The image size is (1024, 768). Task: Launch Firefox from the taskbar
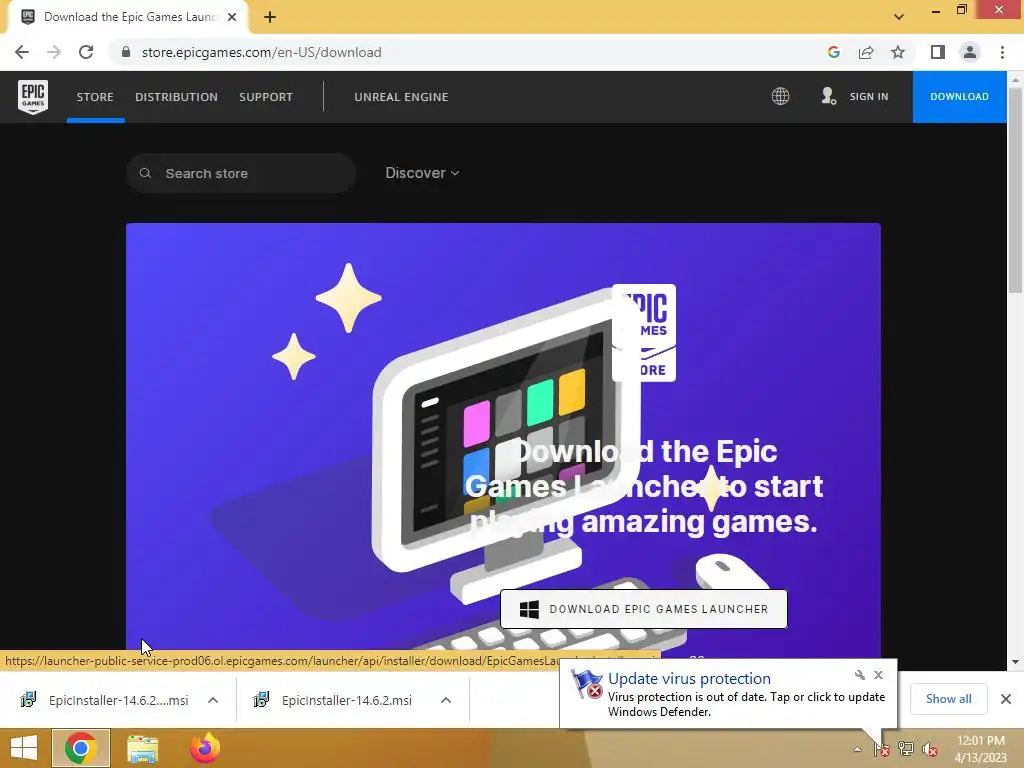click(204, 748)
